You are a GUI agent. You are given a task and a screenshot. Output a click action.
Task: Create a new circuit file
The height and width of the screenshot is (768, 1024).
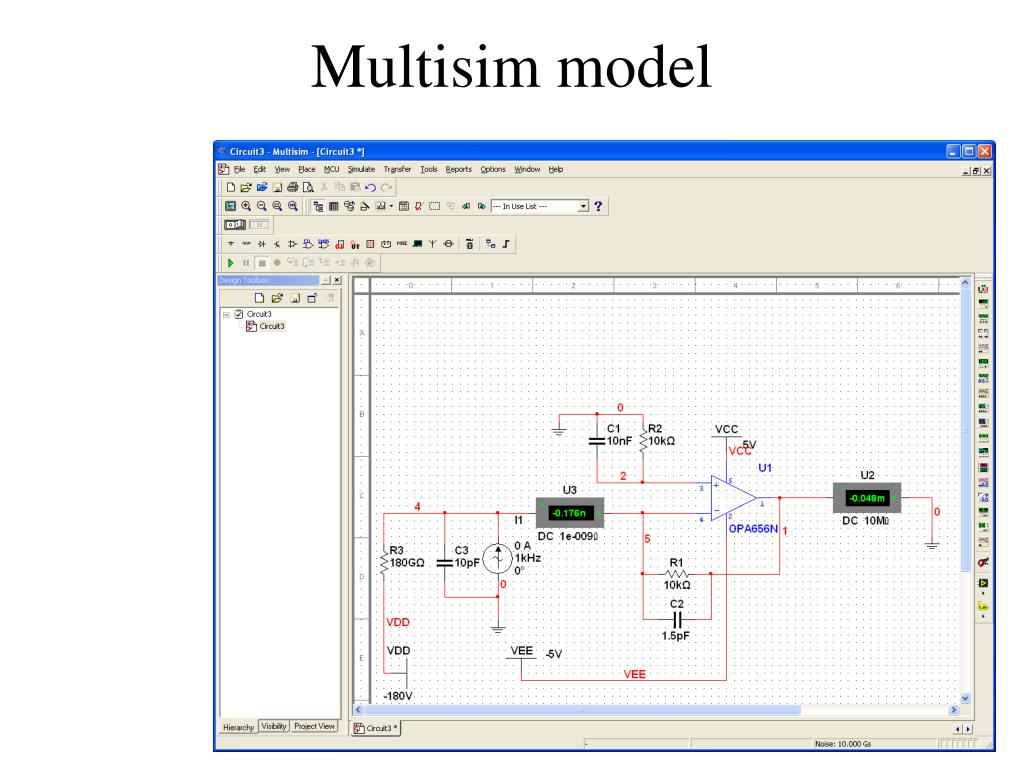229,187
